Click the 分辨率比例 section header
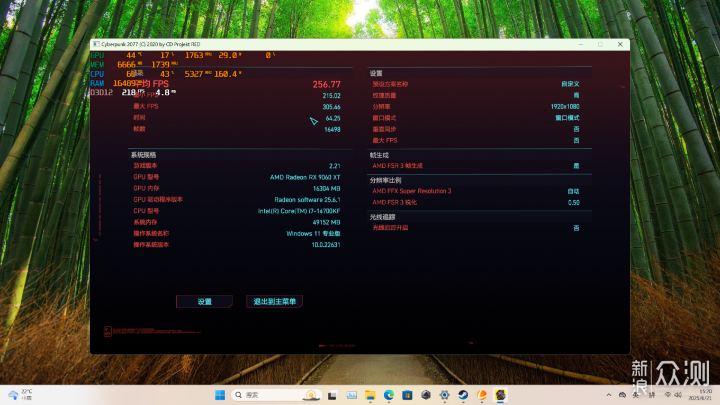Screen dimensions: 720x405 coord(385,180)
